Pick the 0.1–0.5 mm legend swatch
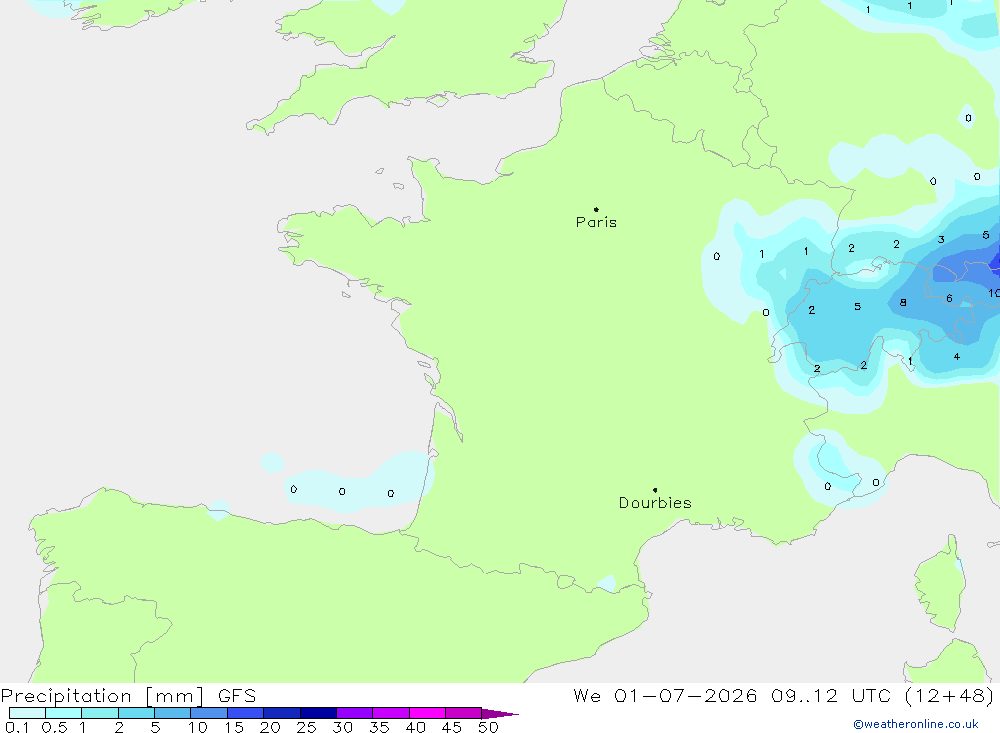This screenshot has height=733, width=1000. (x=27, y=713)
